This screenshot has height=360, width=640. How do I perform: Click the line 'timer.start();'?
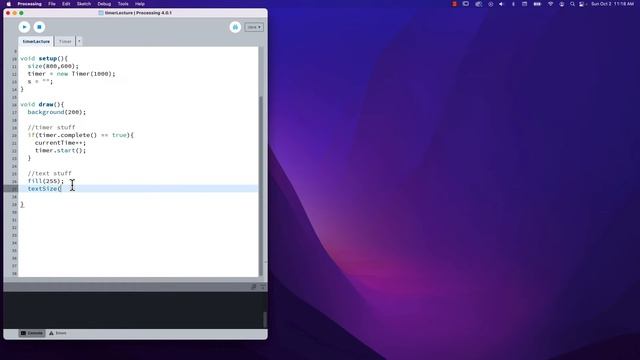point(60,150)
